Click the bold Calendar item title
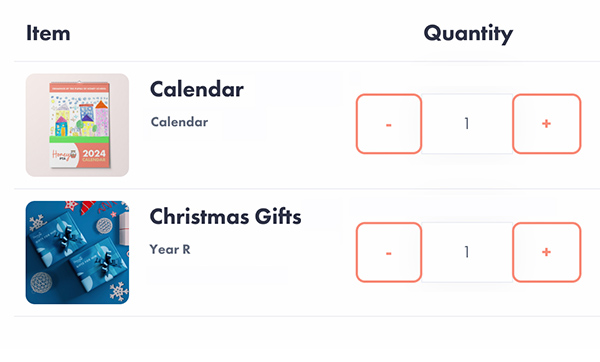The height and width of the screenshot is (362, 600). point(197,90)
